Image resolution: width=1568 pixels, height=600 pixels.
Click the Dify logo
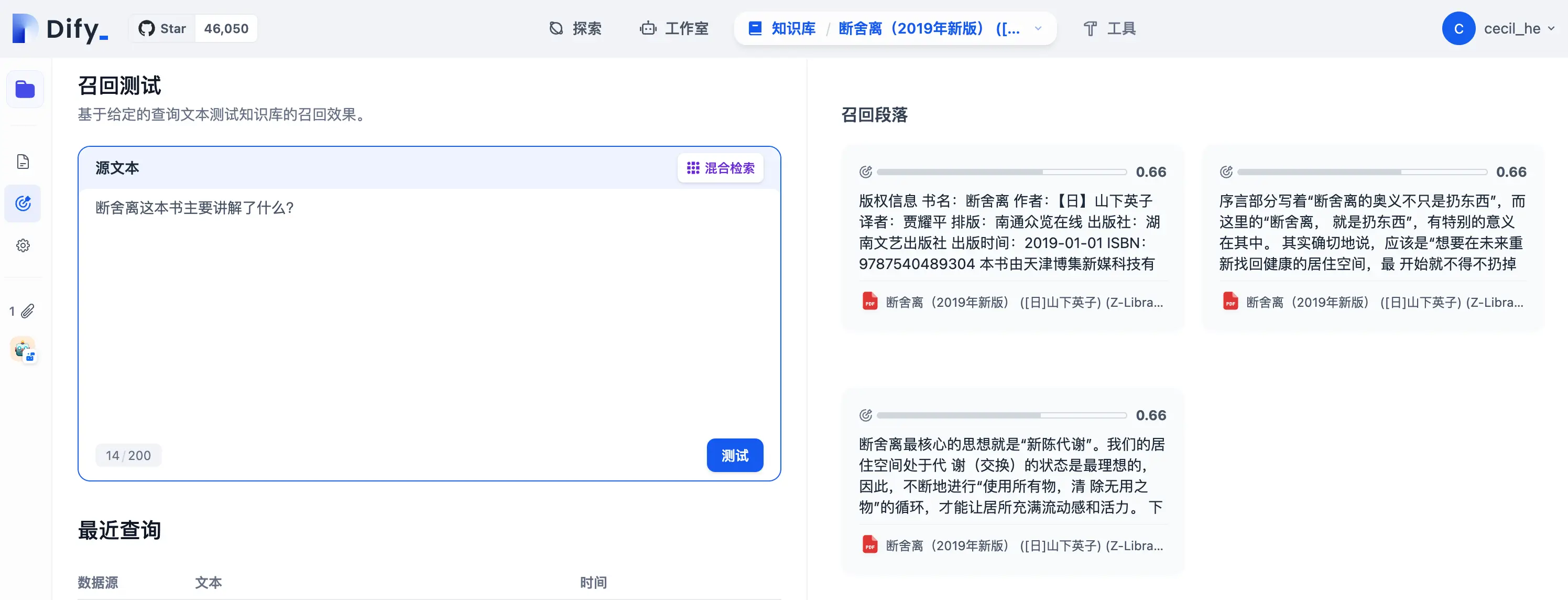pos(61,29)
